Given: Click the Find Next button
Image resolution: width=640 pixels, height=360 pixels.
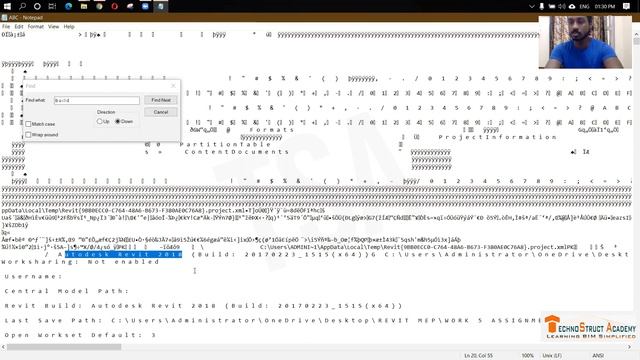Looking at the screenshot, I should pos(161,100).
